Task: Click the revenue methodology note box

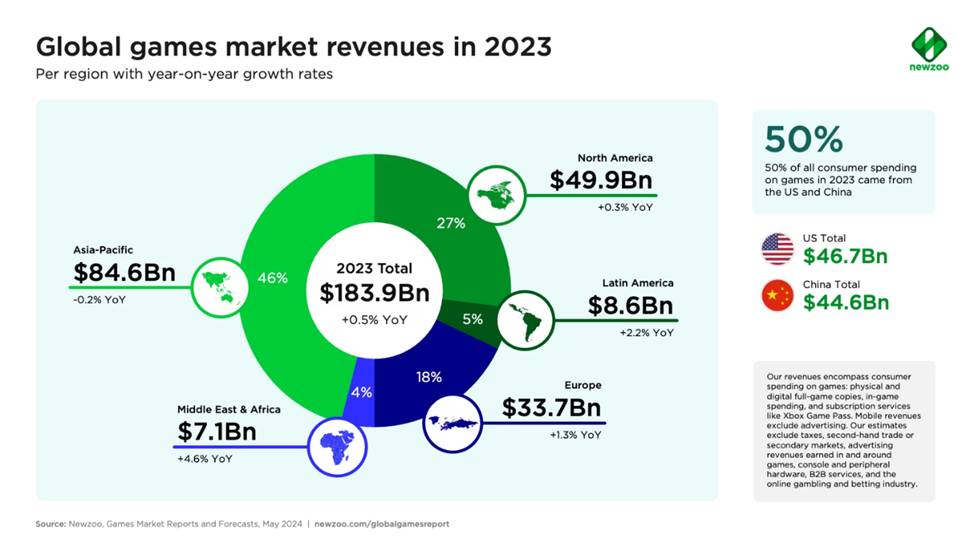Action: (x=843, y=430)
